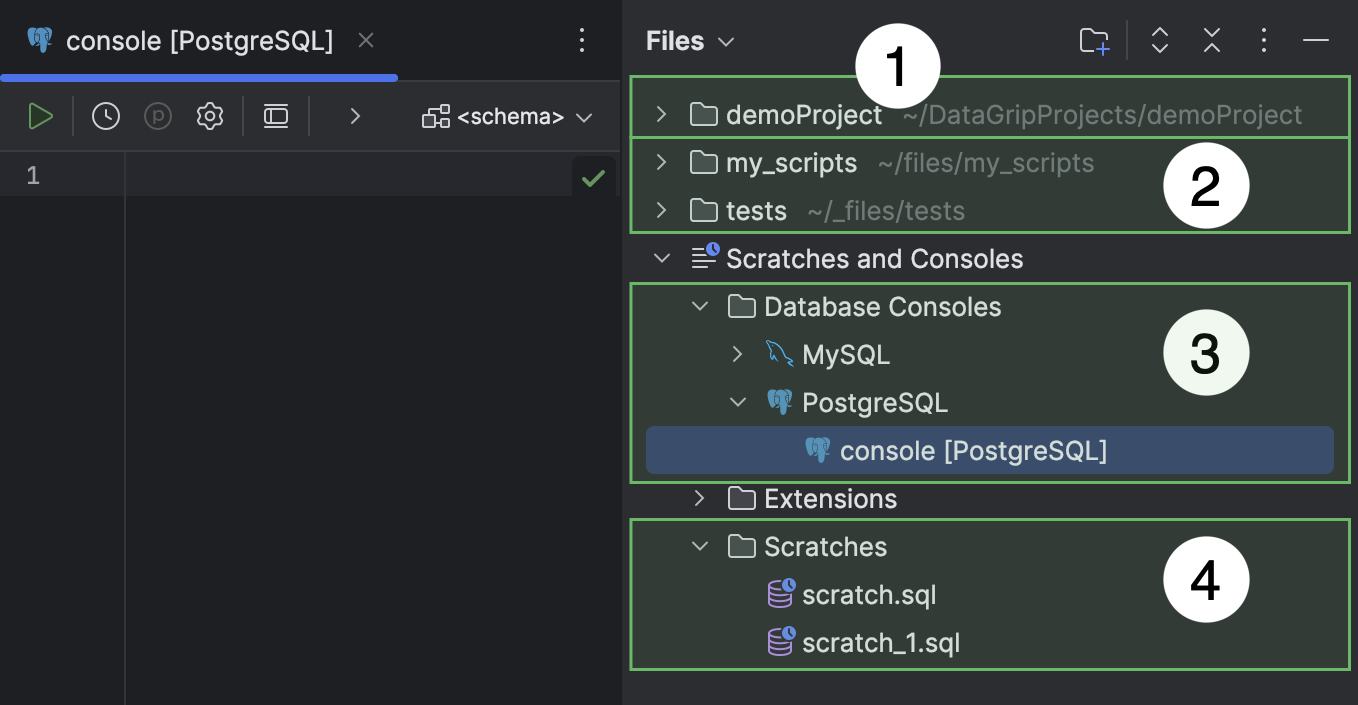Collapse the Scratches and Consoles node

pos(661,257)
